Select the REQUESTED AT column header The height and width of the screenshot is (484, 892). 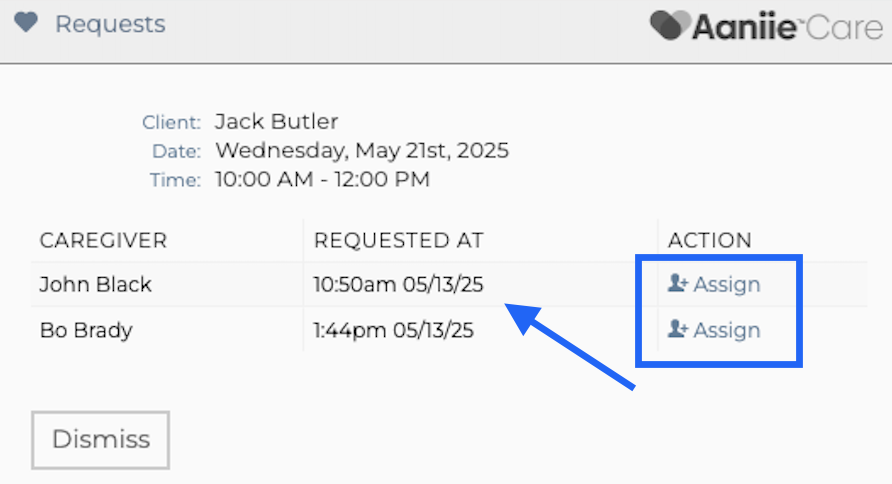click(x=398, y=241)
